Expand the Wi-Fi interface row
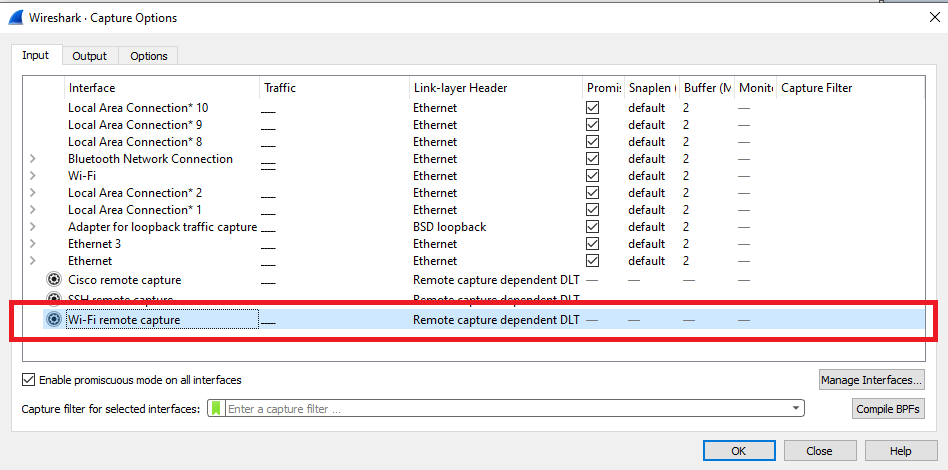 point(33,175)
